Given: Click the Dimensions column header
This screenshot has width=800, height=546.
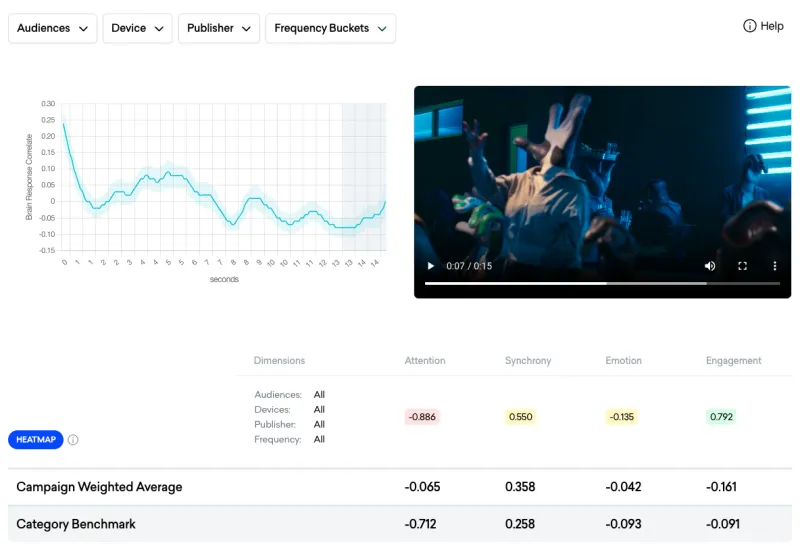Looking at the screenshot, I should click(x=279, y=361).
